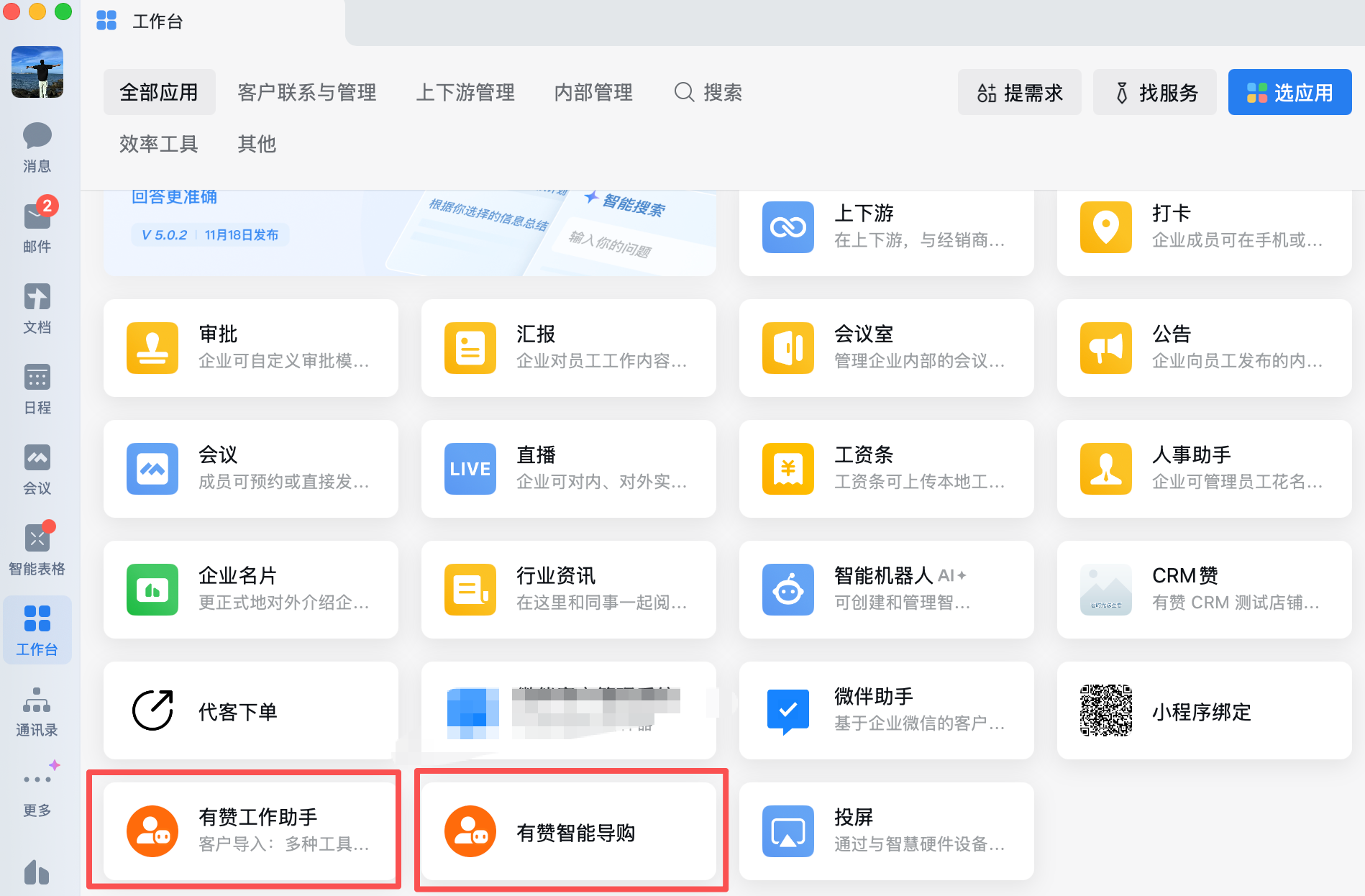Image resolution: width=1365 pixels, height=896 pixels.
Task: Switch to the 内部管理 tab
Action: (x=593, y=92)
